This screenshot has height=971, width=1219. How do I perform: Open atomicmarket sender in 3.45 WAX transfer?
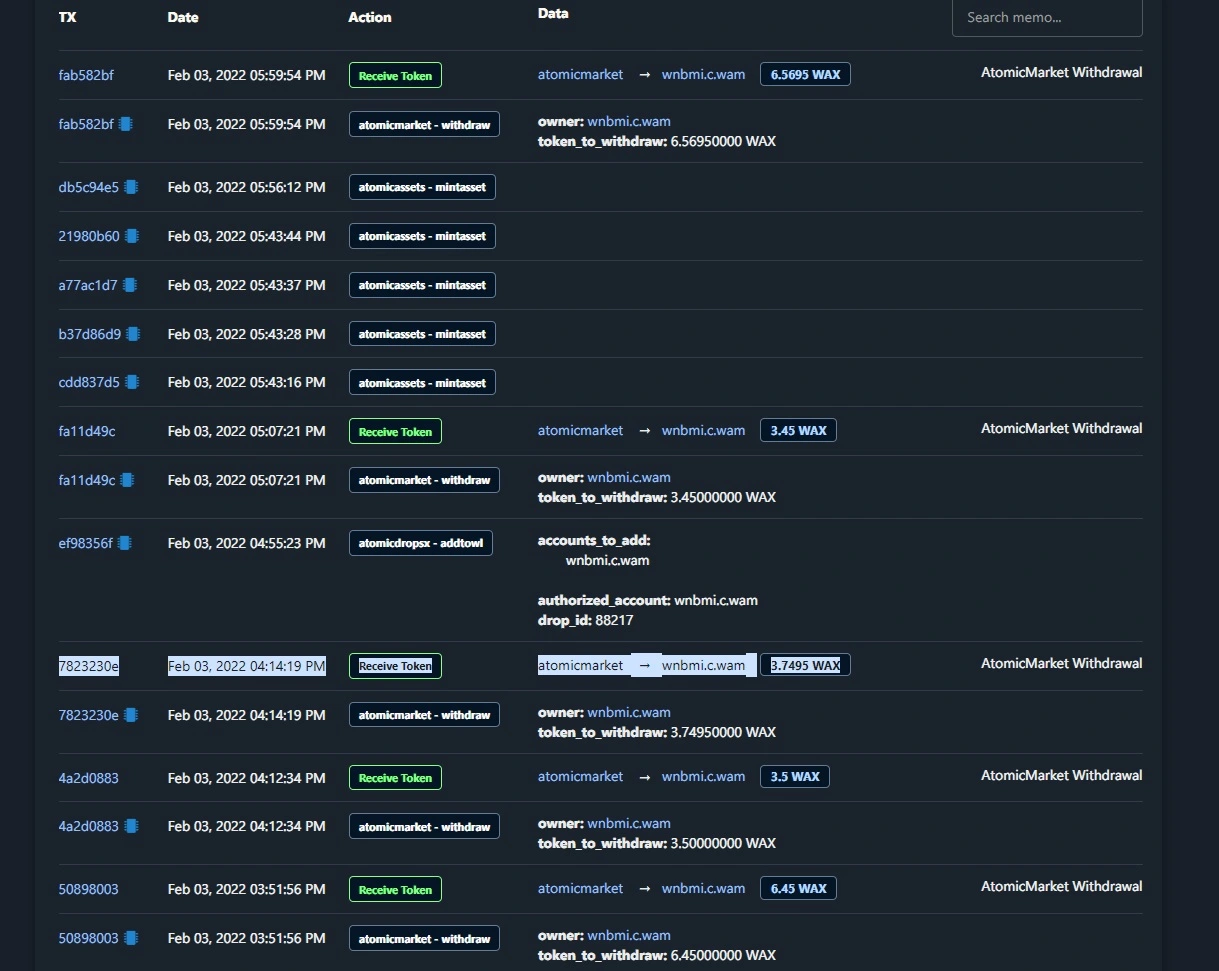pyautogui.click(x=580, y=430)
